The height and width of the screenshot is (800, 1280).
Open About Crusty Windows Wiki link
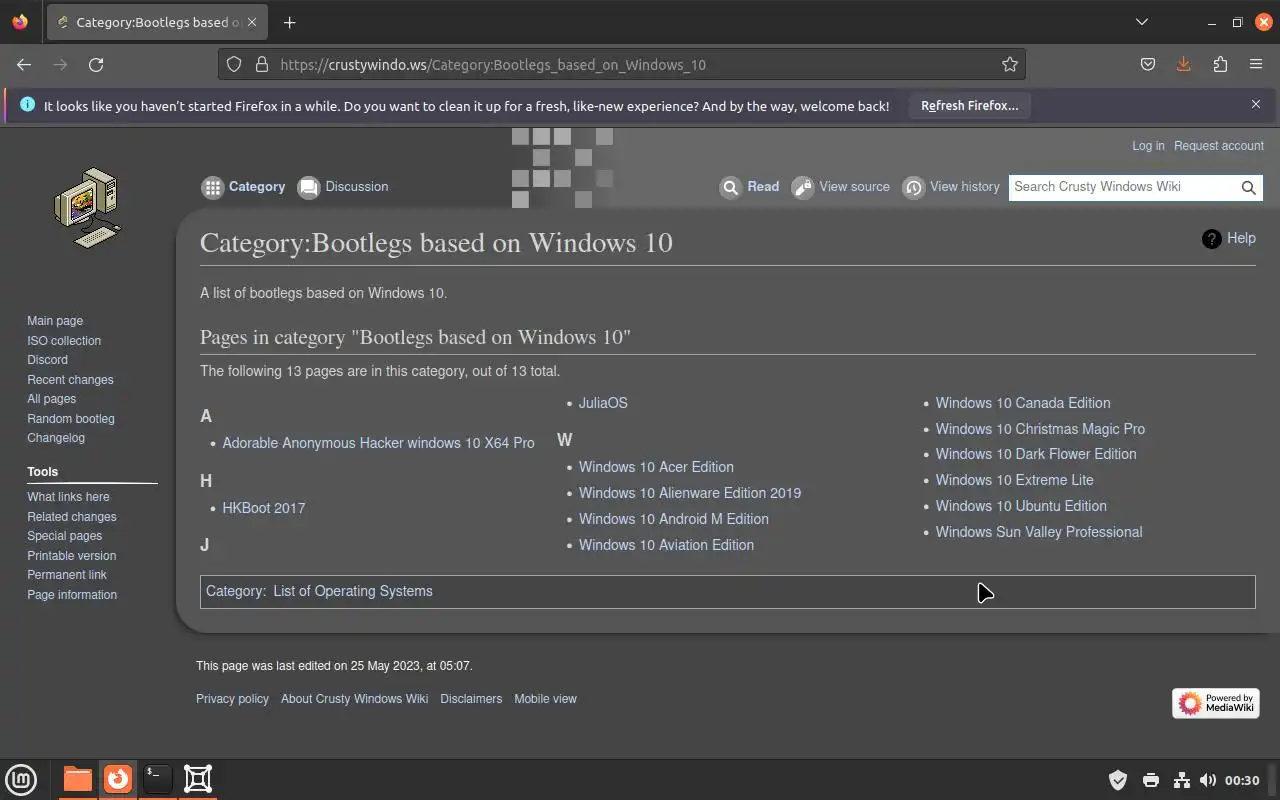click(354, 699)
